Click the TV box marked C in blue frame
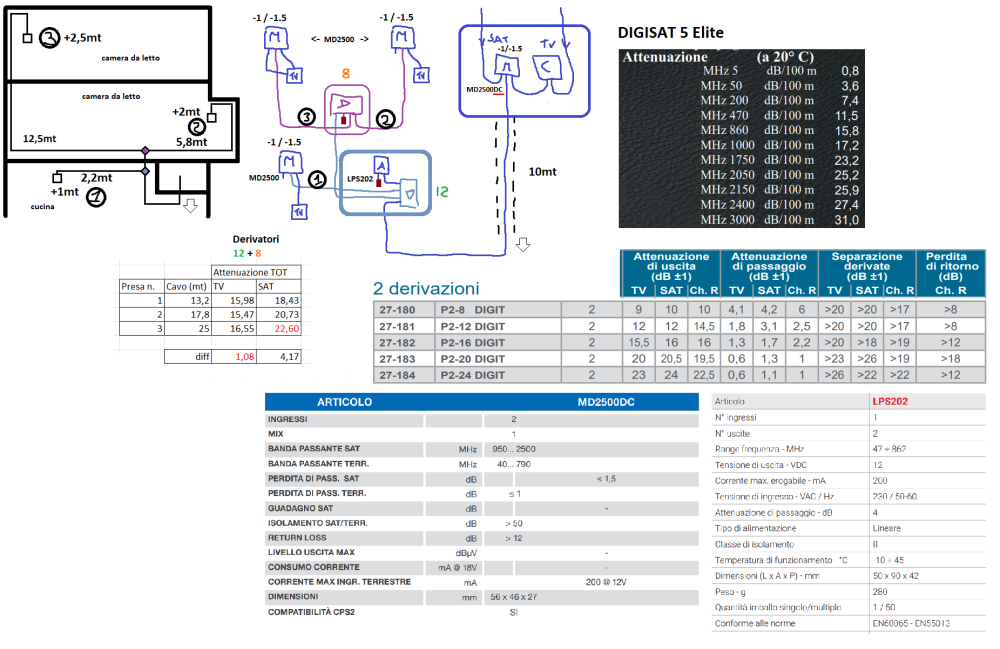The height and width of the screenshot is (649, 1000). tap(548, 66)
